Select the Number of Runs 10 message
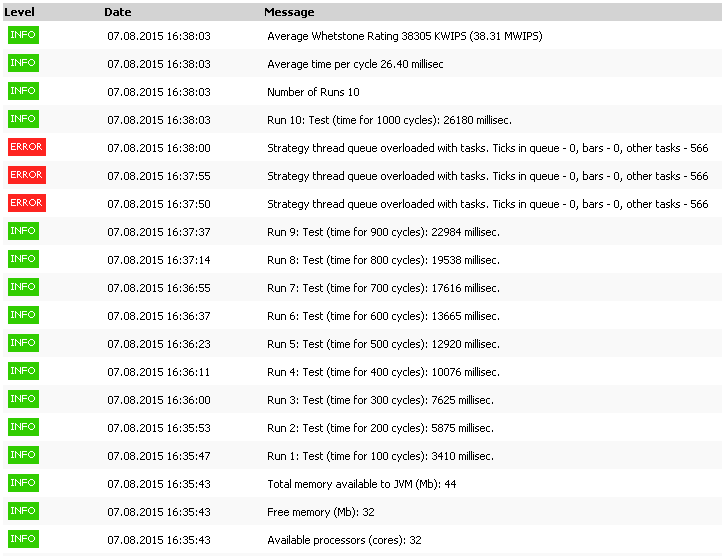 click(x=313, y=92)
